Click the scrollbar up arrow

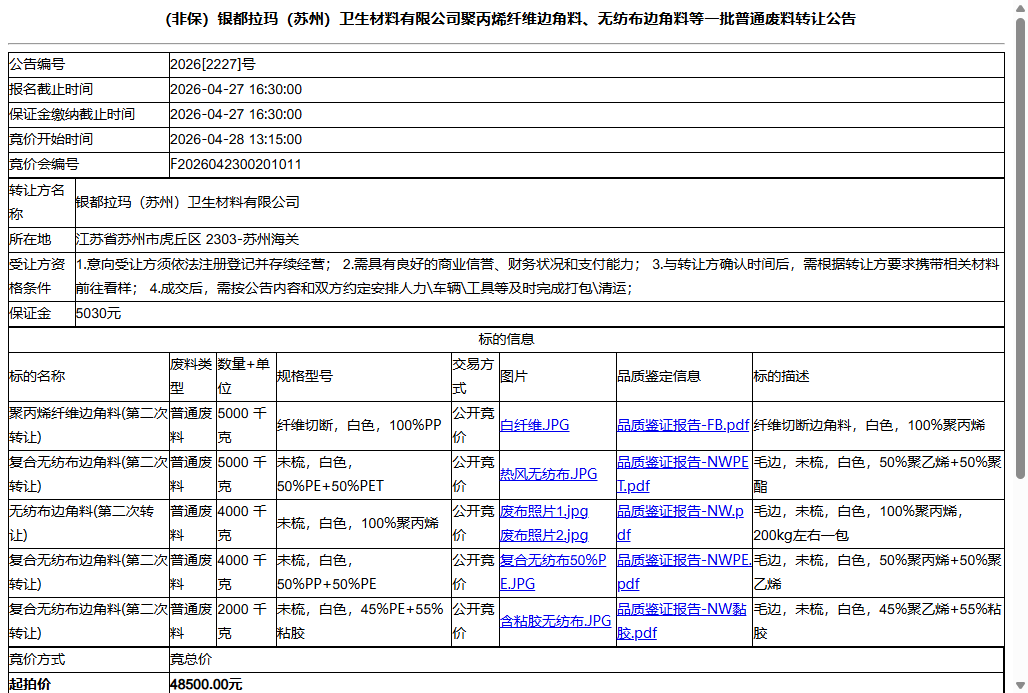click(x=1020, y=7)
